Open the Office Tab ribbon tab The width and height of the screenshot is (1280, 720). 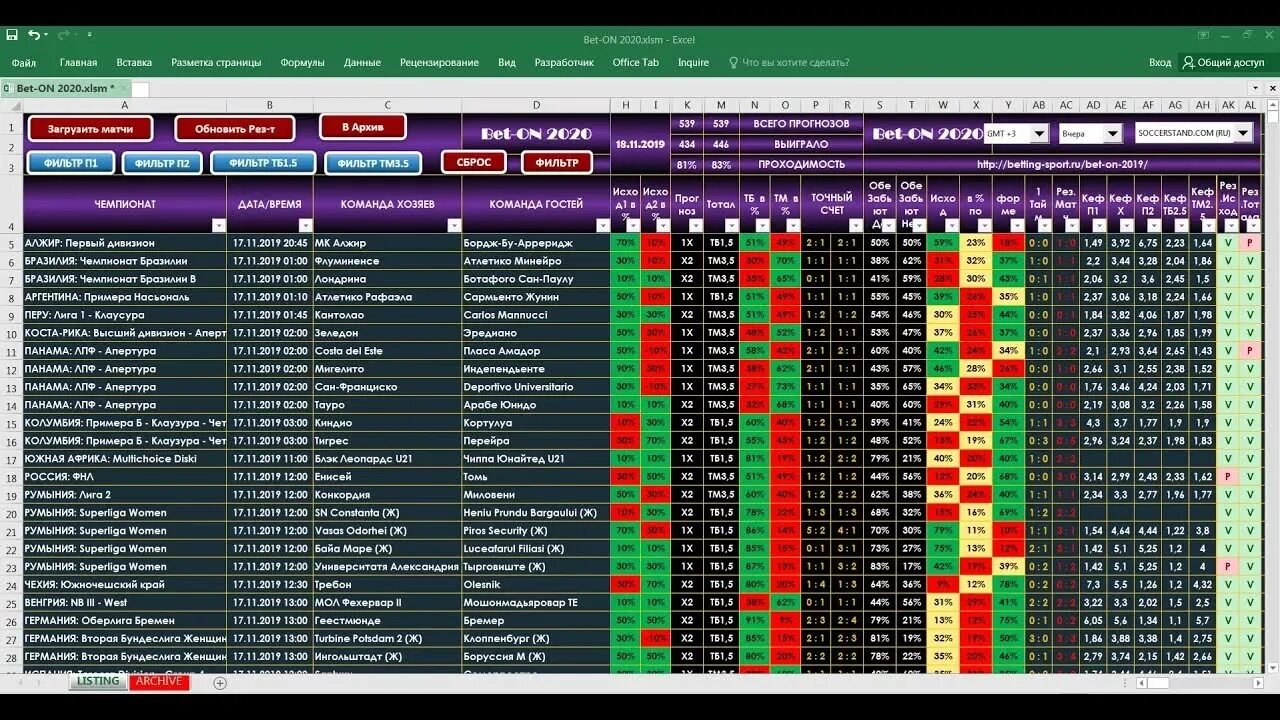pos(635,62)
